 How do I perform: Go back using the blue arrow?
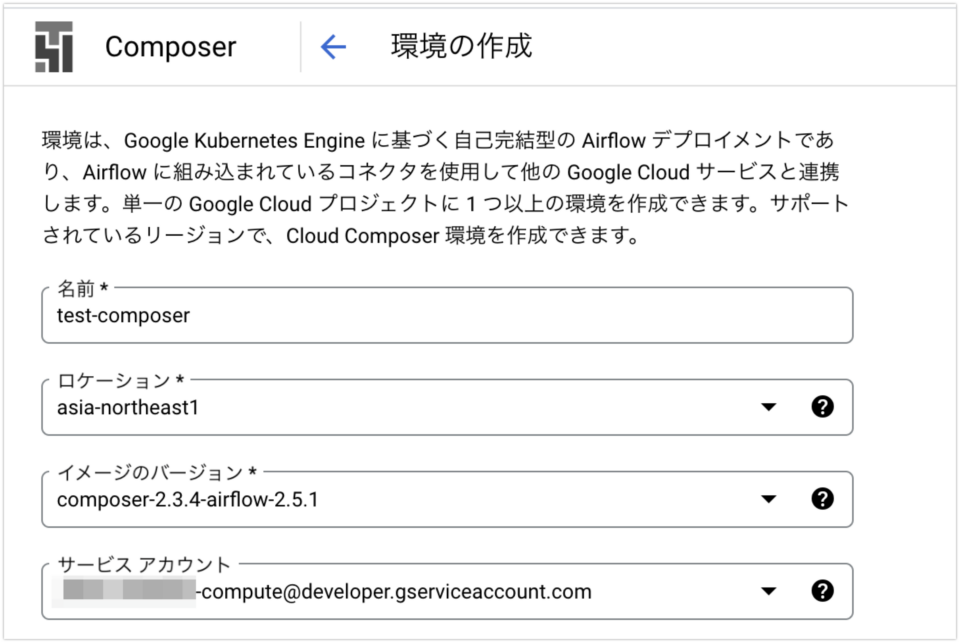pos(332,47)
